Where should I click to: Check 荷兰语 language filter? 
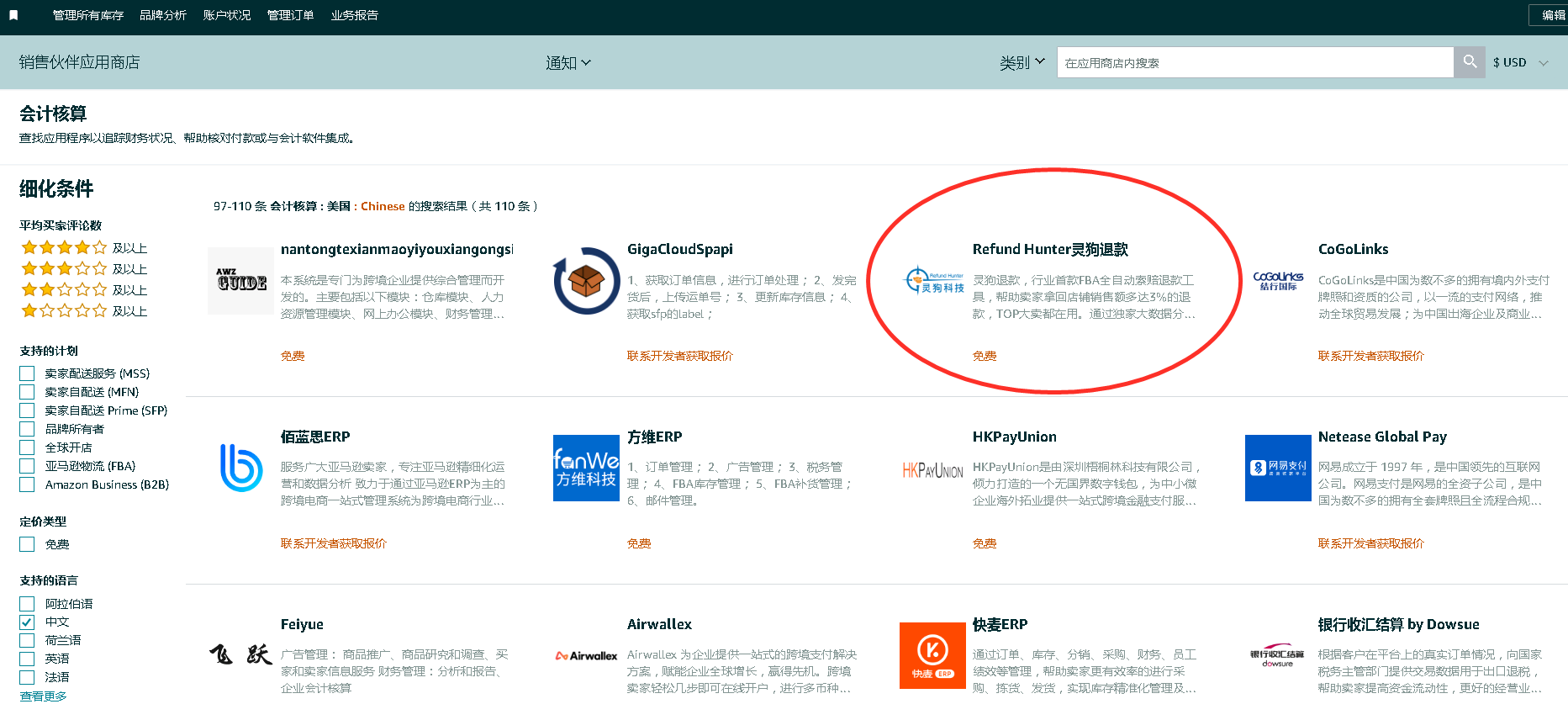[x=27, y=640]
